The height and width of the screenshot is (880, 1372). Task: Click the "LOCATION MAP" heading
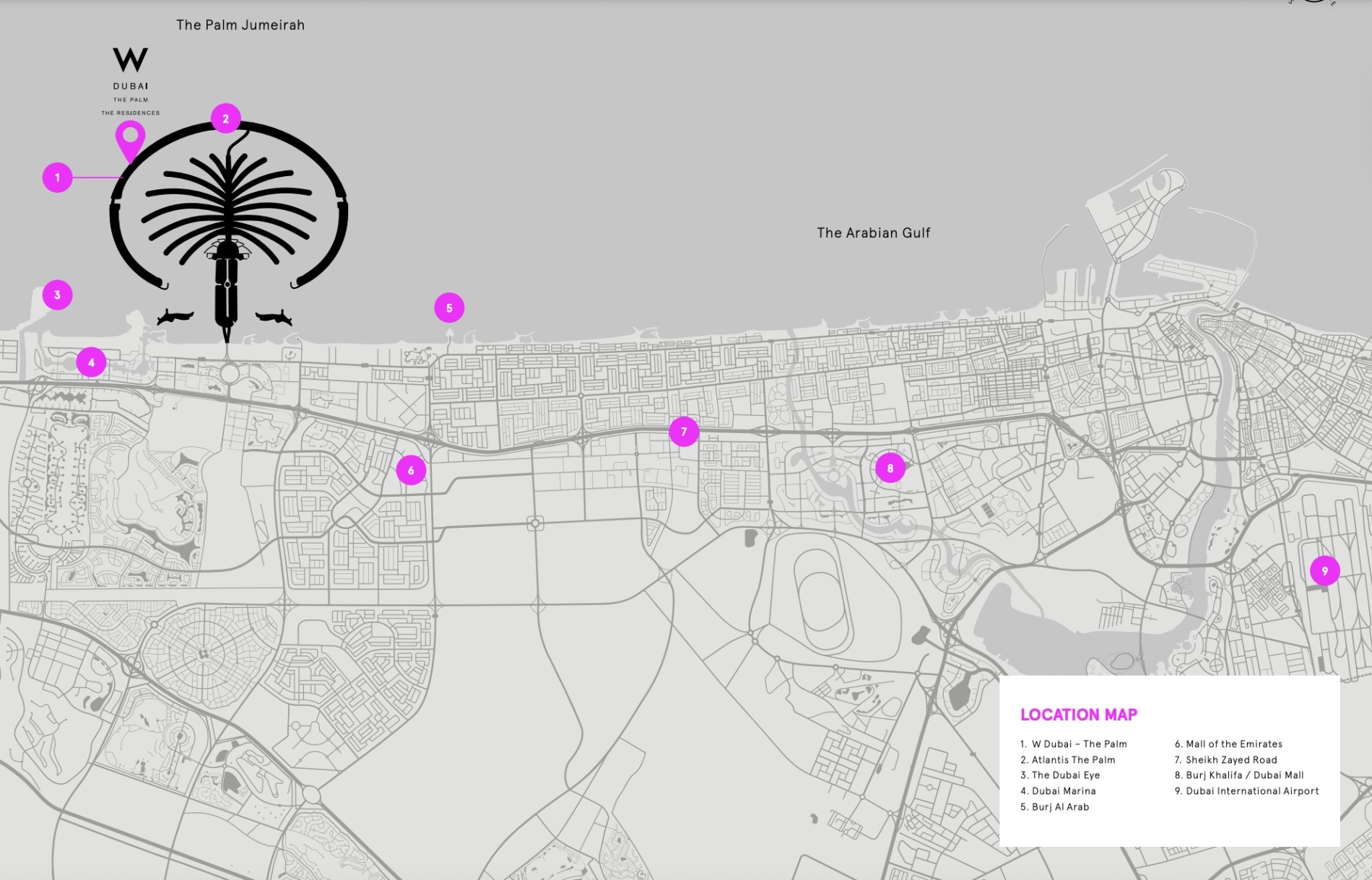pos(1079,715)
